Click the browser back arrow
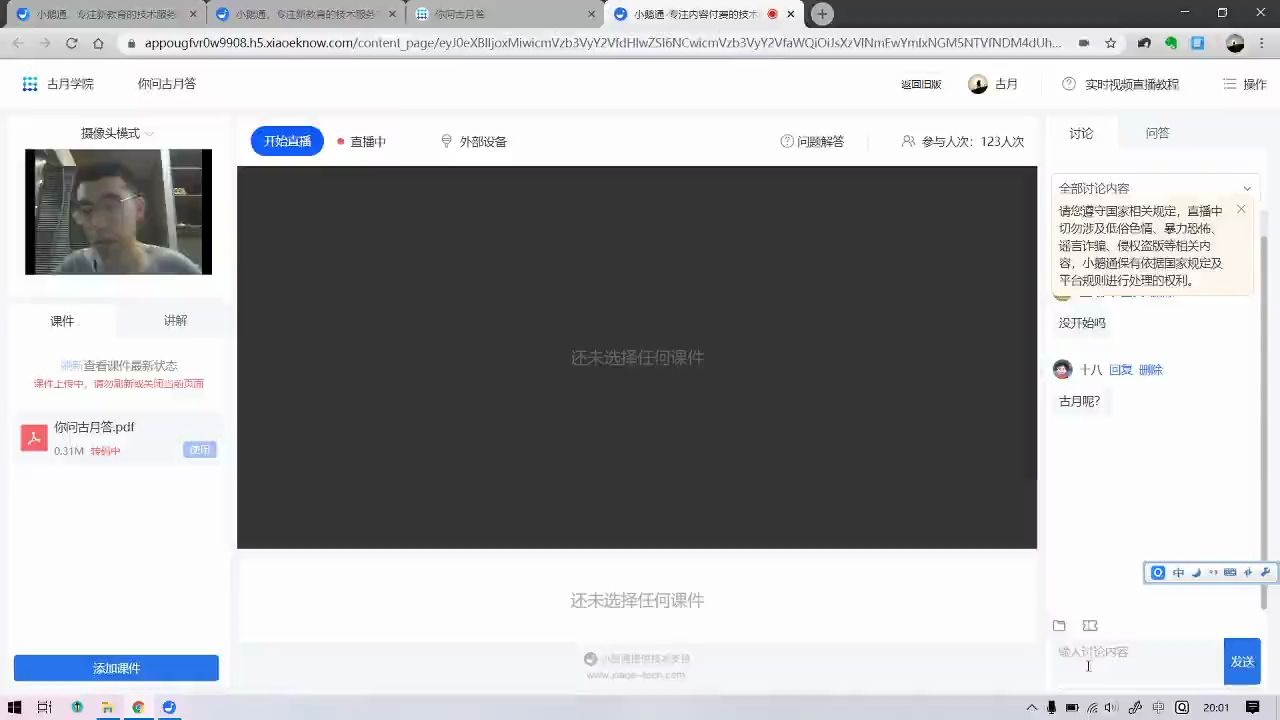The width and height of the screenshot is (1280, 720). tap(18, 43)
